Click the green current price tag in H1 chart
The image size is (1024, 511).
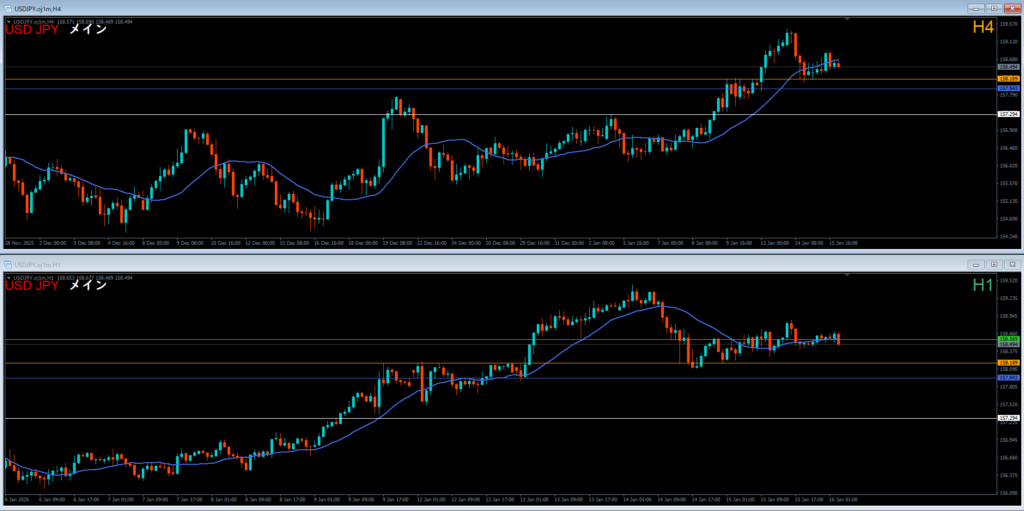(x=1008, y=339)
